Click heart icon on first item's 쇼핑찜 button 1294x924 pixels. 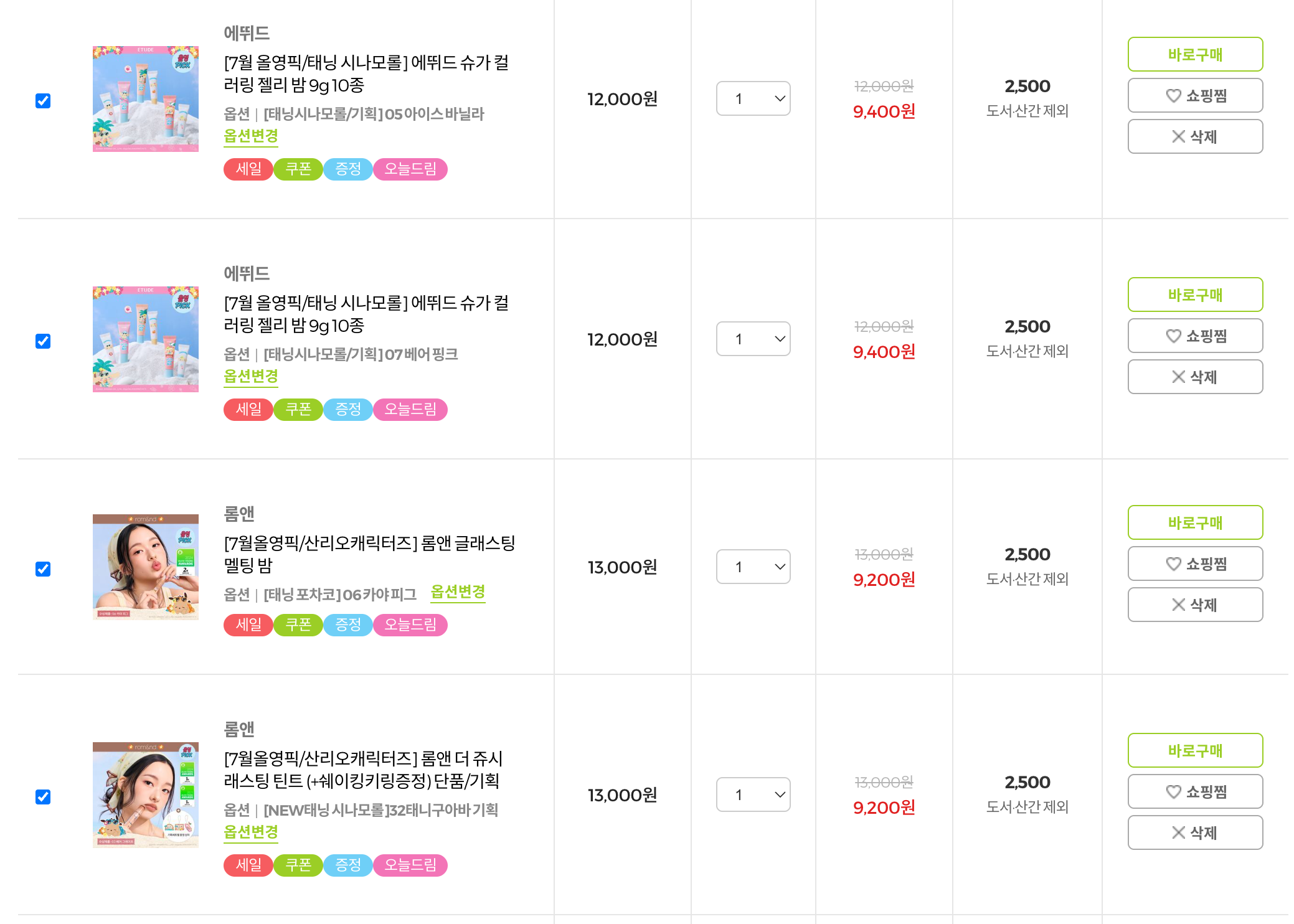pyautogui.click(x=1173, y=96)
